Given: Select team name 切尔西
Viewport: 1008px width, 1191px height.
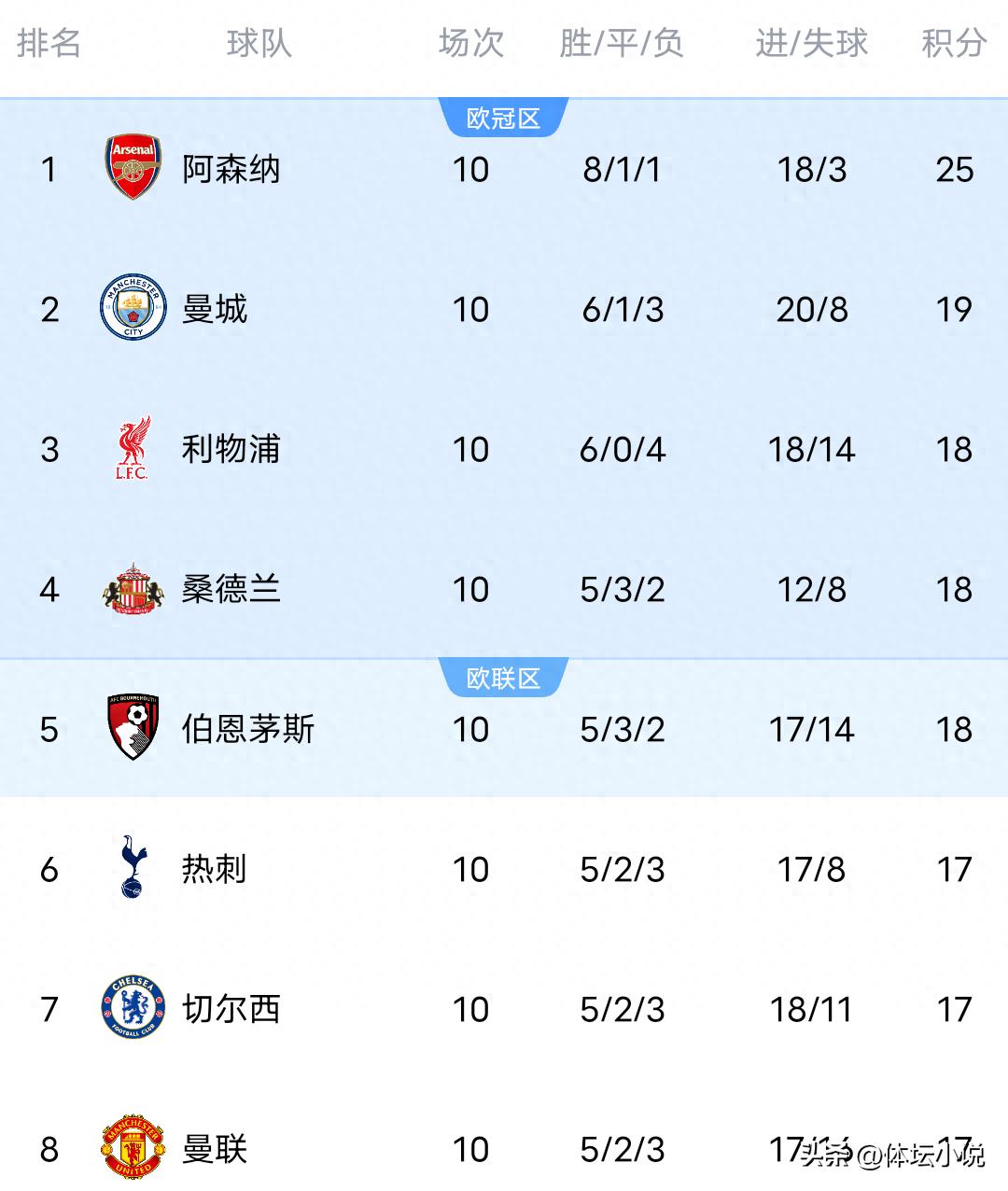Looking at the screenshot, I should pos(231,1009).
